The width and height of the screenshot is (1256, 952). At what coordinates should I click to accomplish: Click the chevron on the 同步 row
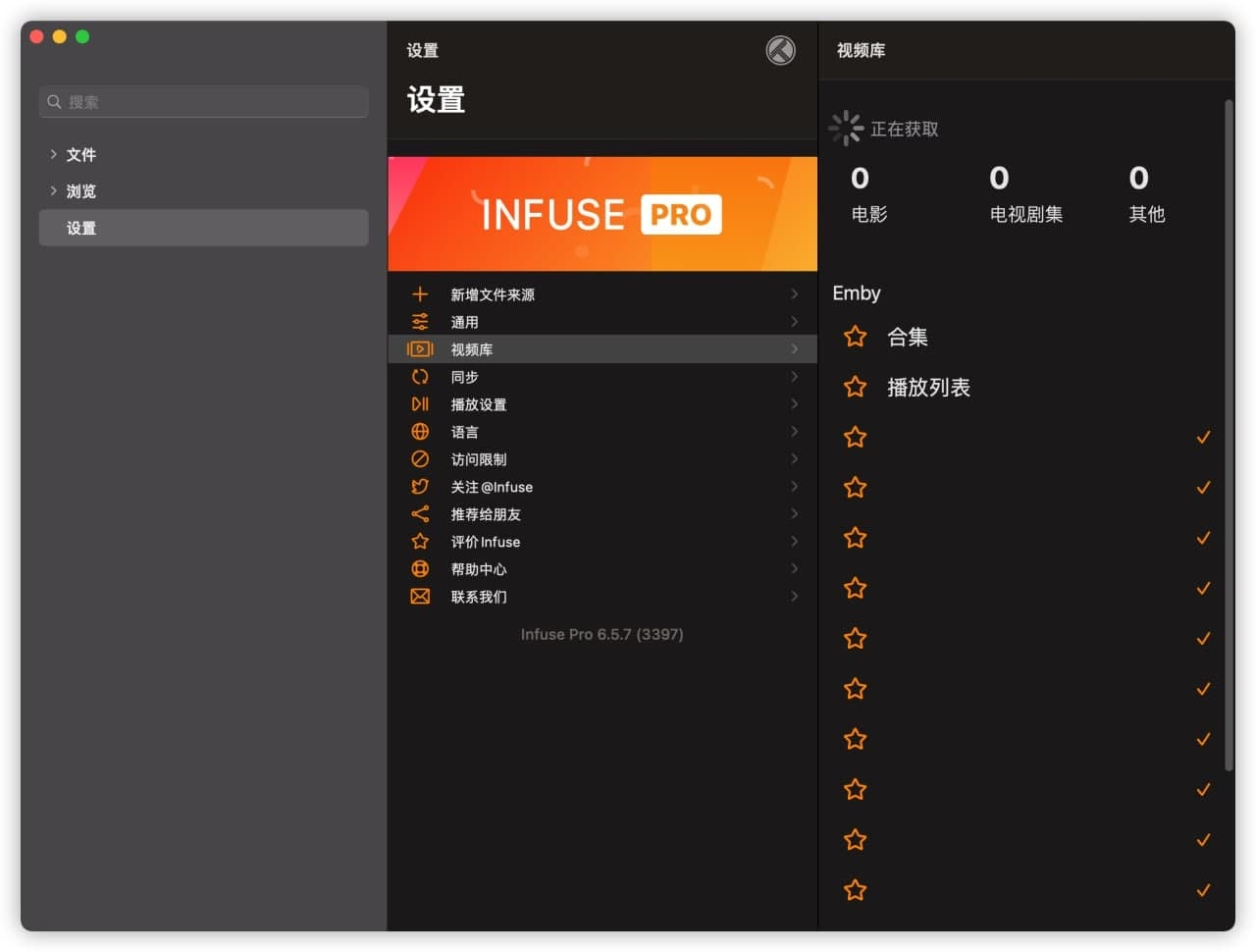[x=794, y=376]
